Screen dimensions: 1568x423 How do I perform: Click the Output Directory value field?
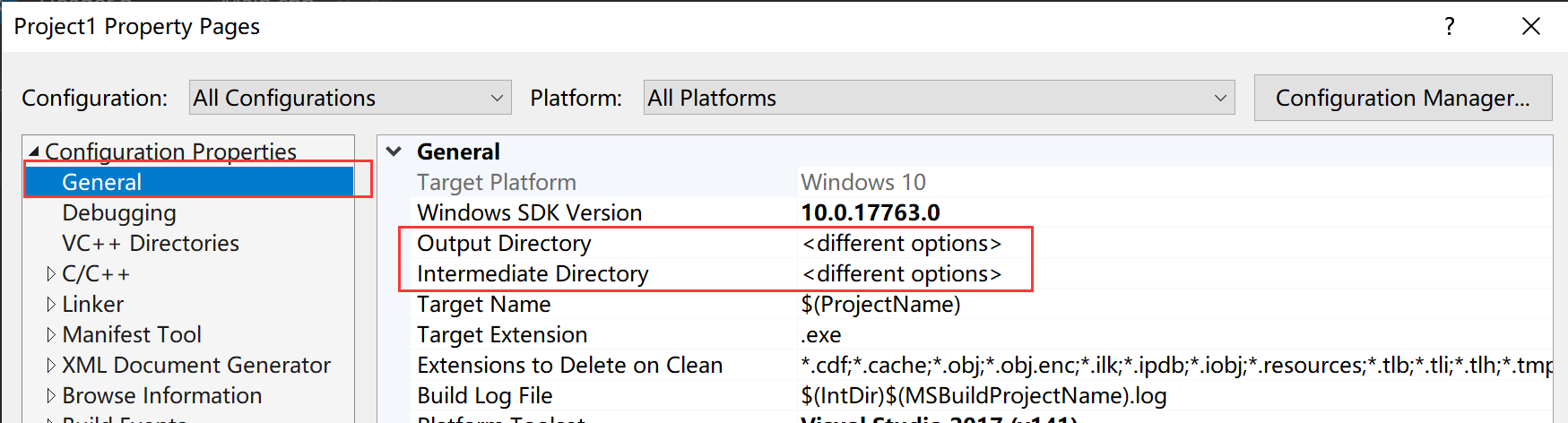pyautogui.click(x=1174, y=243)
